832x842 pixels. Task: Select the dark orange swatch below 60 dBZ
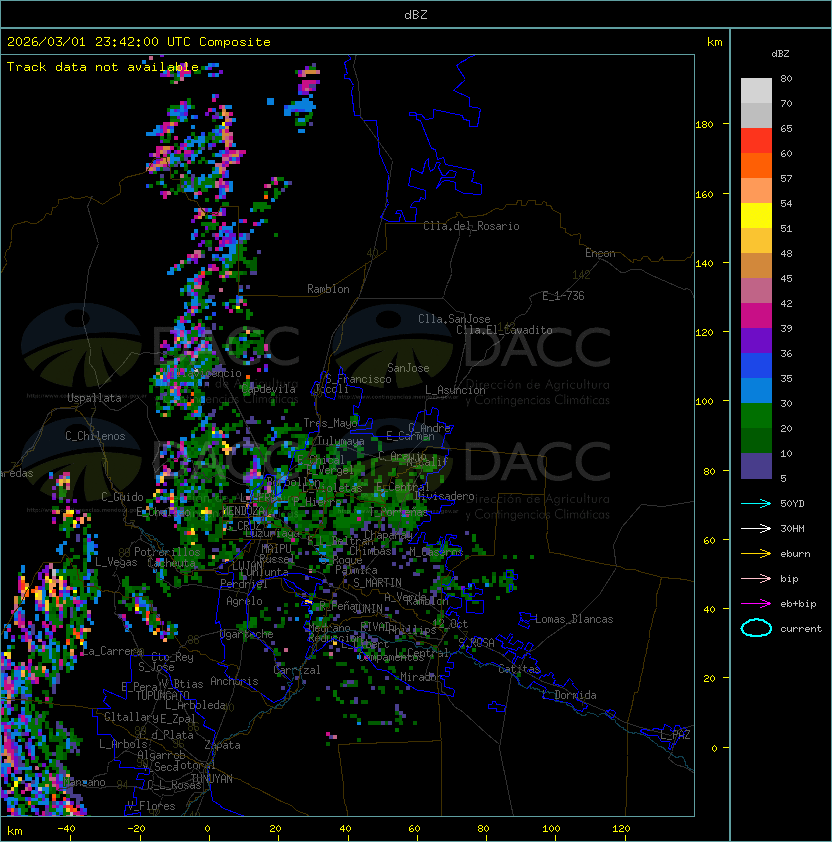(x=756, y=166)
